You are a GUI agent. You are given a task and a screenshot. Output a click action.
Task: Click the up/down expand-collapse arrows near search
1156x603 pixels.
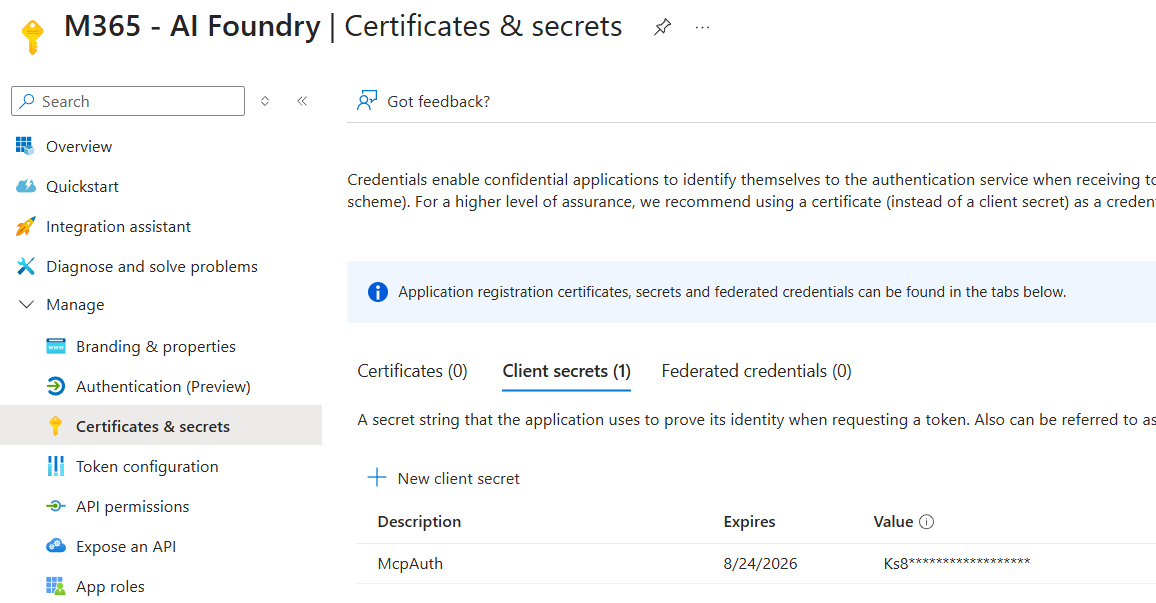265,101
